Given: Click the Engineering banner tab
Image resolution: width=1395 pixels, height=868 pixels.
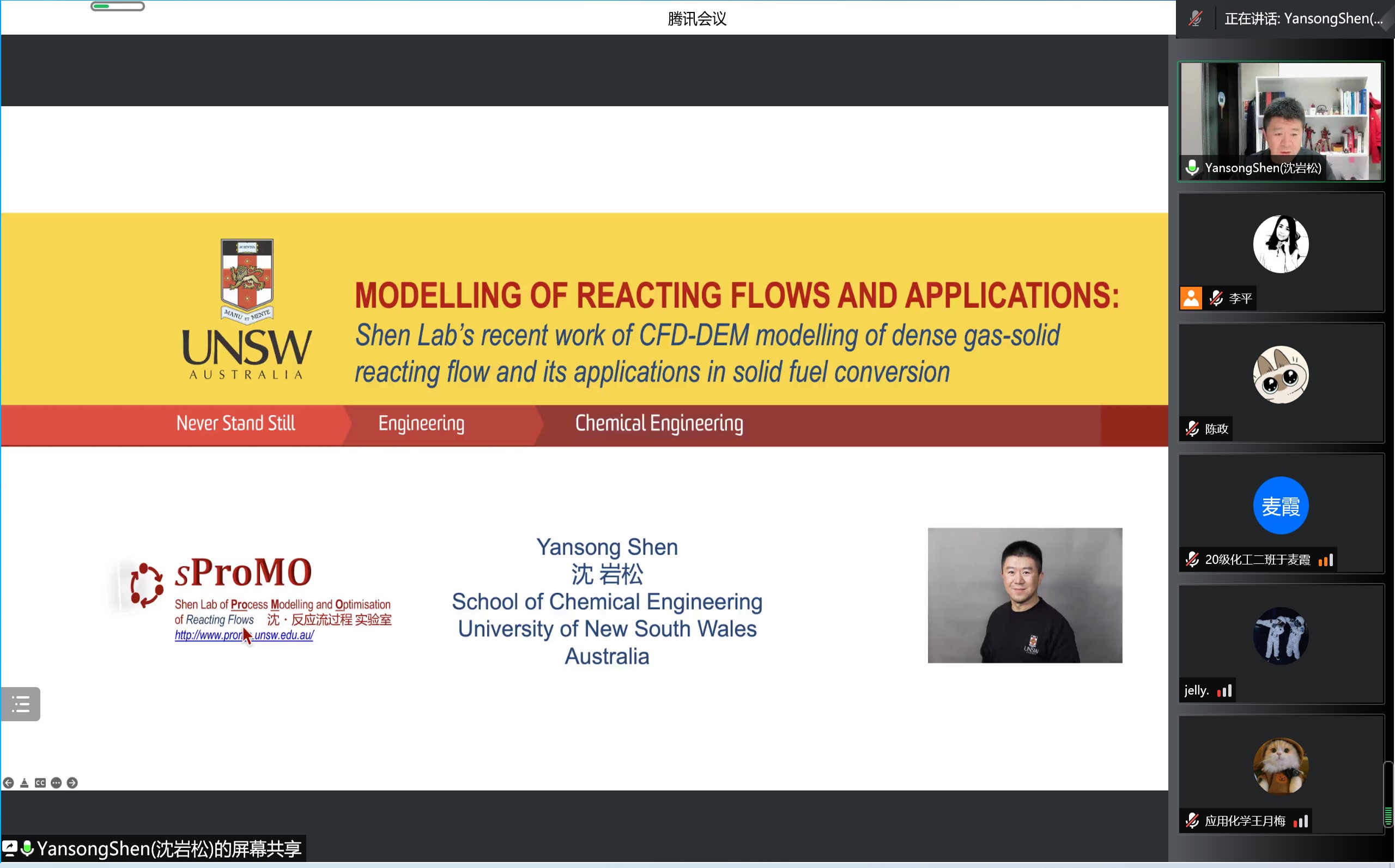Looking at the screenshot, I should [x=421, y=424].
